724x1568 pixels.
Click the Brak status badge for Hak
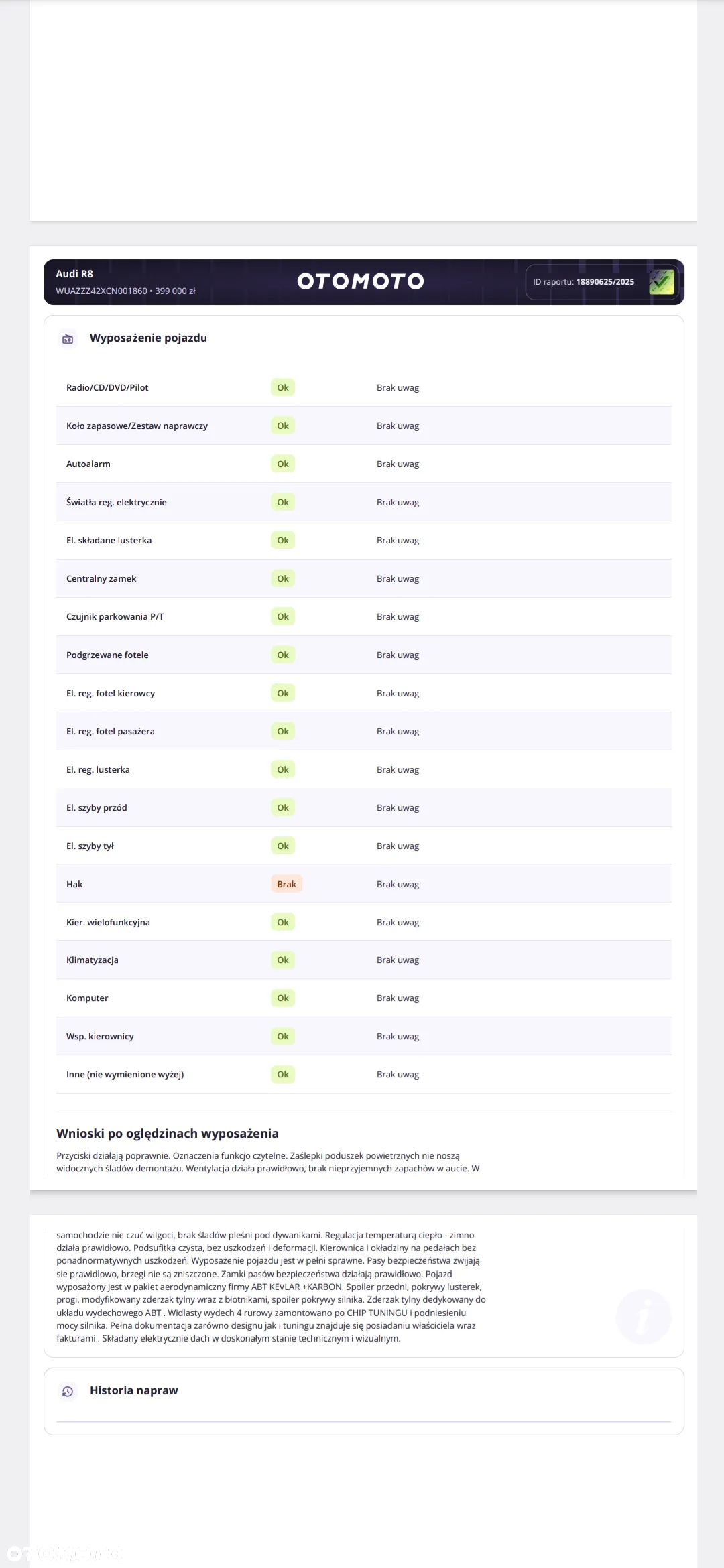pyautogui.click(x=286, y=884)
